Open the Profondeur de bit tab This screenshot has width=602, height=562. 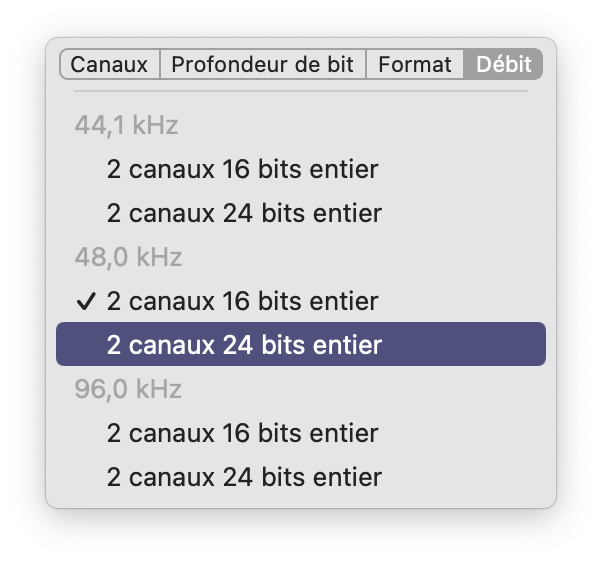coord(263,64)
